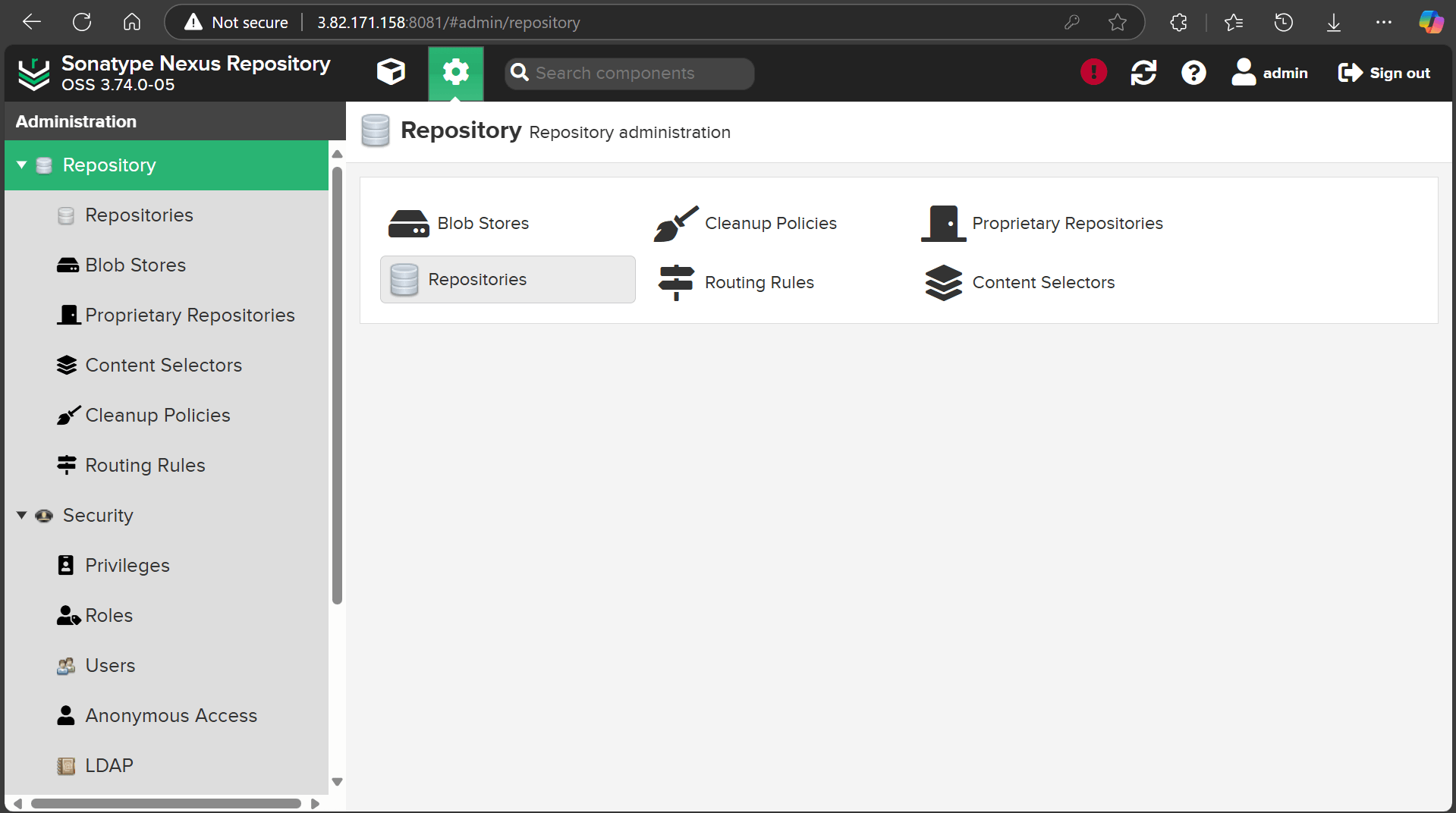Image resolution: width=1456 pixels, height=813 pixels.
Task: Collapse the Security section in the sidebar
Action: tap(22, 515)
